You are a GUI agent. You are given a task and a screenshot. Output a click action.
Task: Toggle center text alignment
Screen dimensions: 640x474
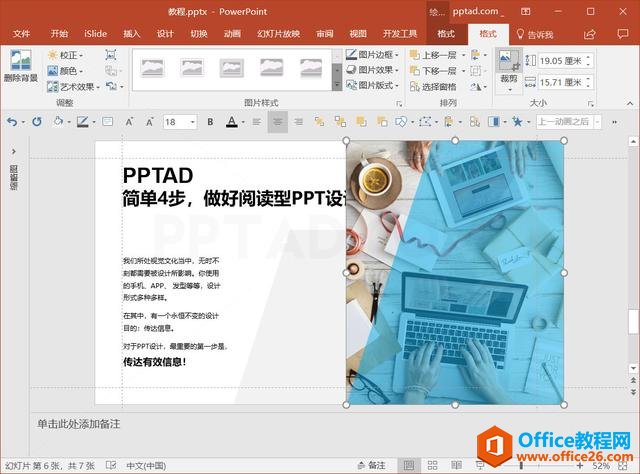277,122
